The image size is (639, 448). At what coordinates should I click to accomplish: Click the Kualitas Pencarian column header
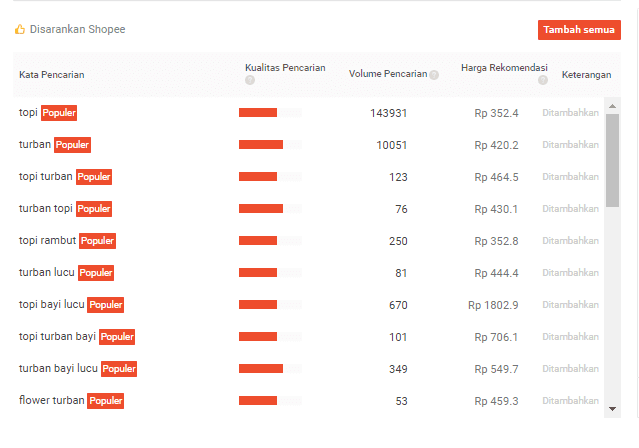coord(285,68)
